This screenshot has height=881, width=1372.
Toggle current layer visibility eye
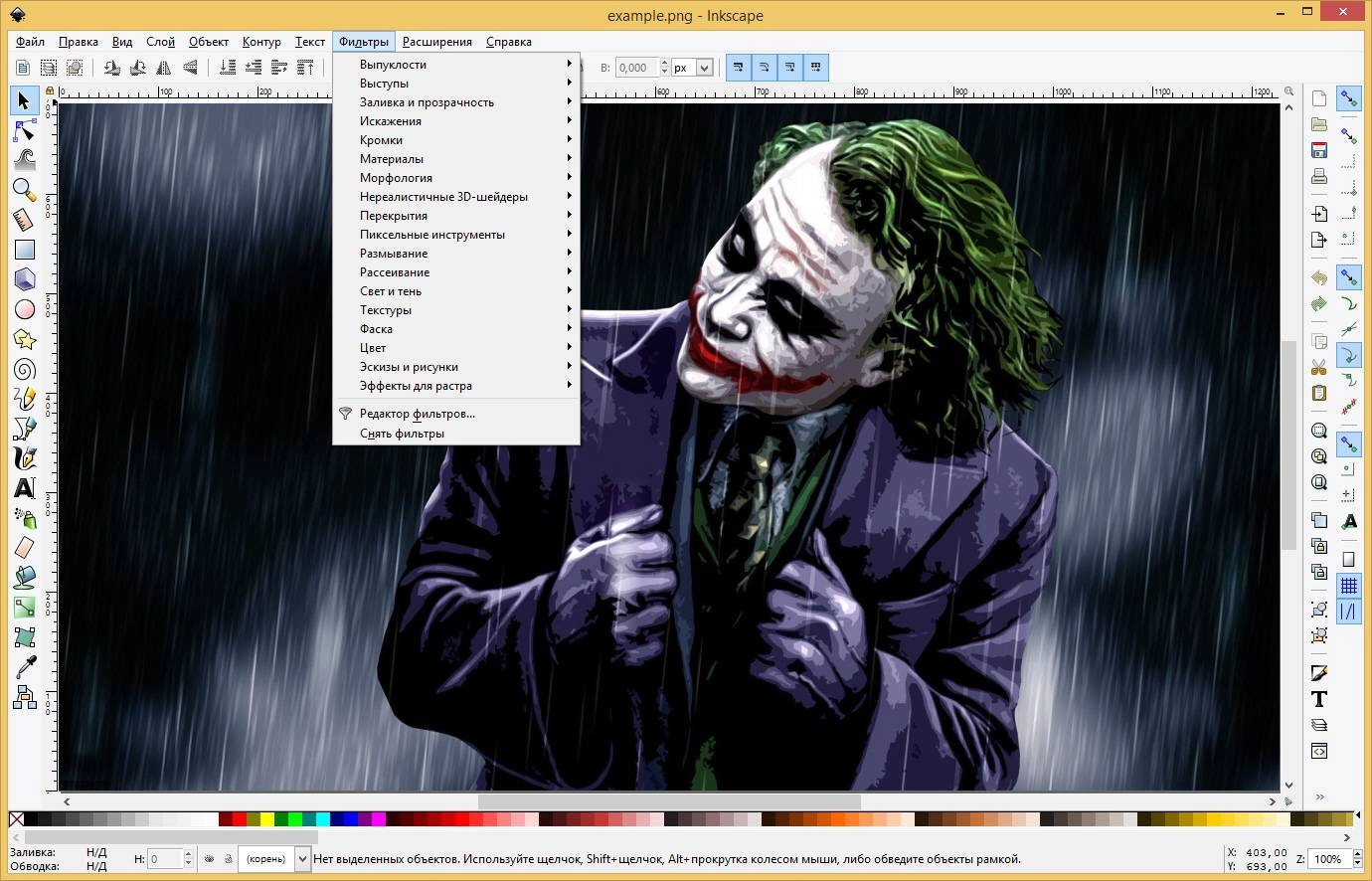(209, 858)
